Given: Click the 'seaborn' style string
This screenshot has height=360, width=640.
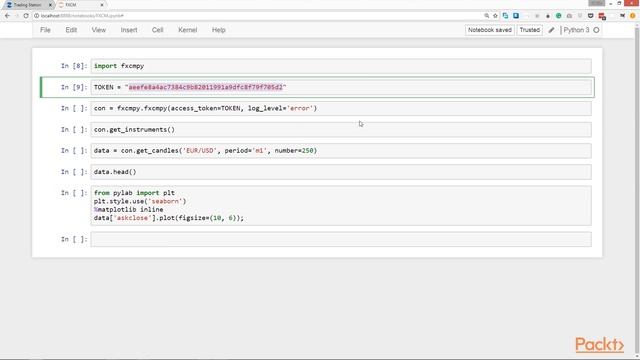Looking at the screenshot, I should coord(165,201).
